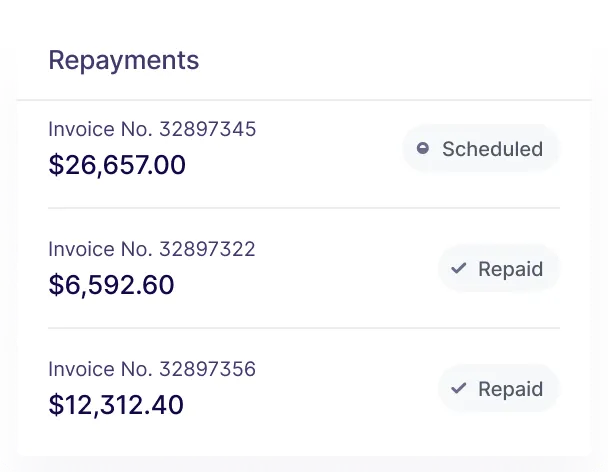Image resolution: width=608 pixels, height=472 pixels.
Task: Click the checkmark icon for invoice 32897356
Action: coord(459,389)
